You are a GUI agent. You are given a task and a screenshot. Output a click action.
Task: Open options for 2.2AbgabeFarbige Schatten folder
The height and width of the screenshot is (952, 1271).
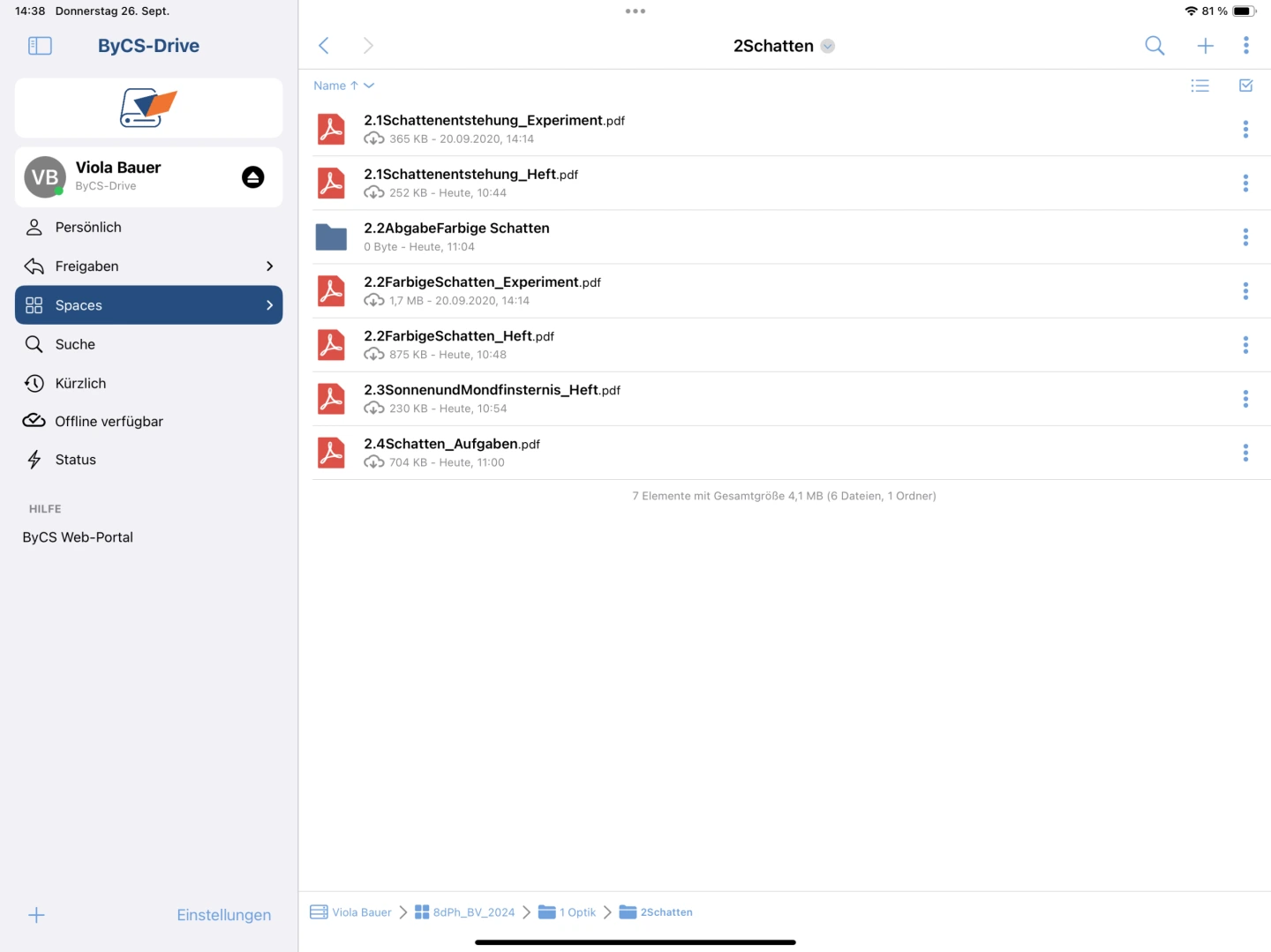pyautogui.click(x=1245, y=237)
